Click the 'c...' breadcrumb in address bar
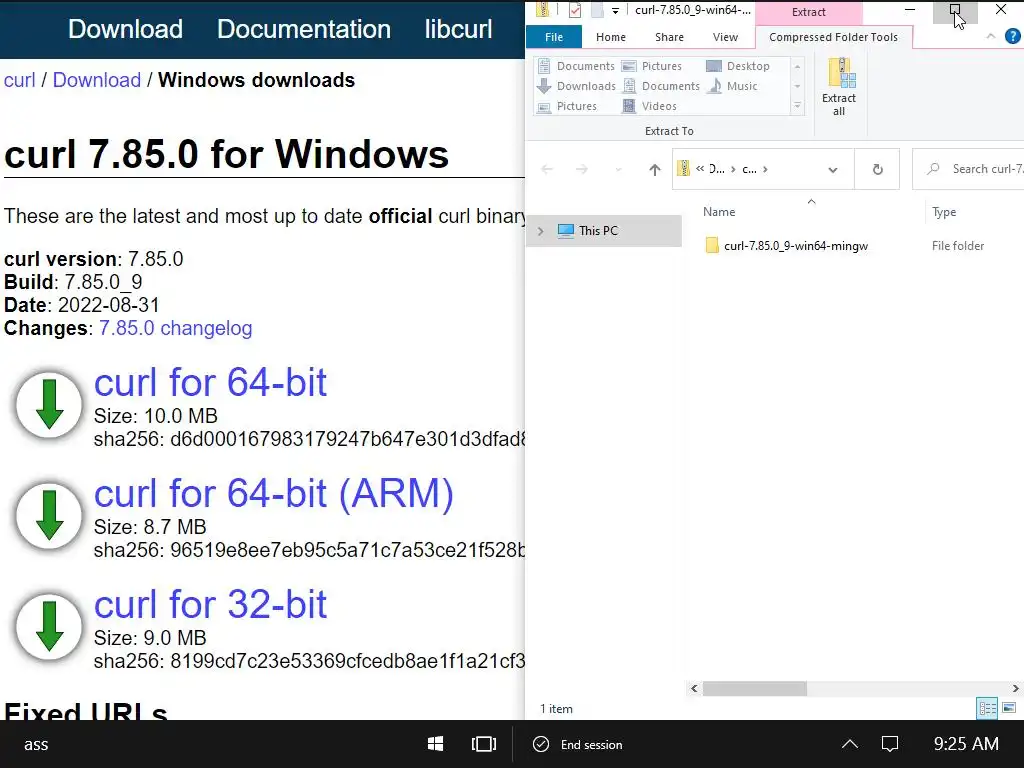The image size is (1024, 768). point(749,169)
